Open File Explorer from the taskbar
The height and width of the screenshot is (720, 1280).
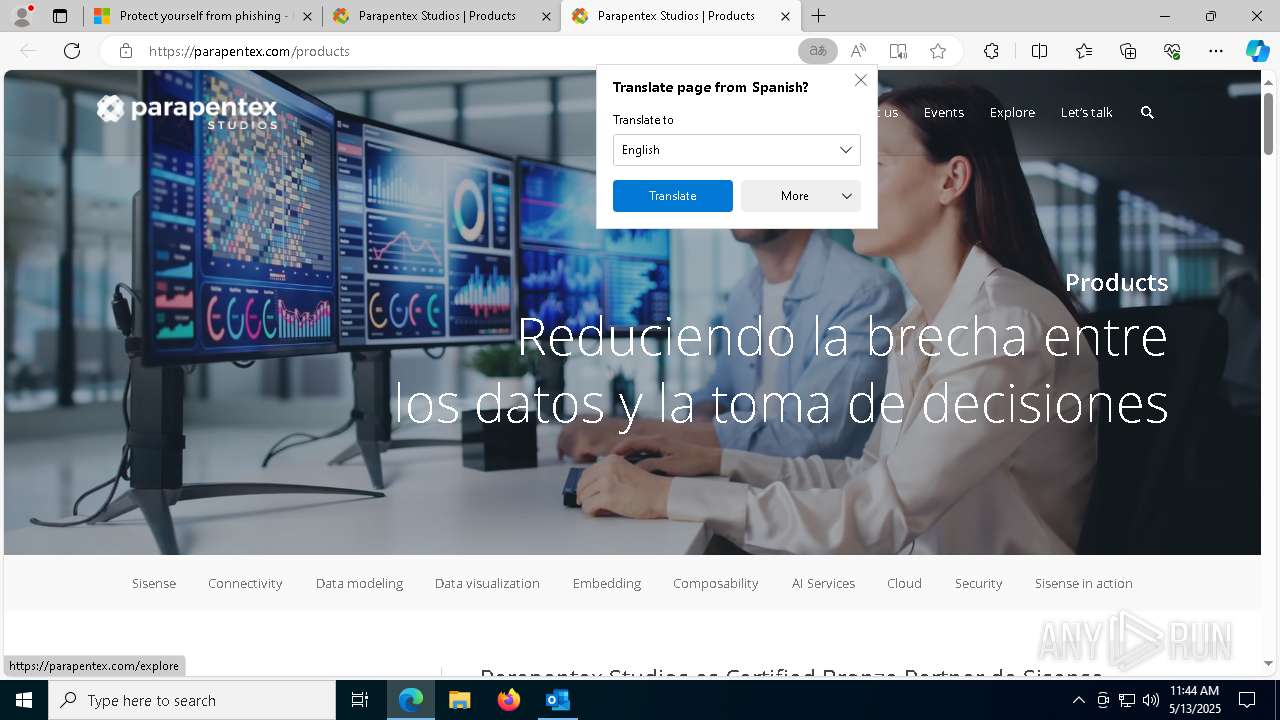pyautogui.click(x=459, y=700)
